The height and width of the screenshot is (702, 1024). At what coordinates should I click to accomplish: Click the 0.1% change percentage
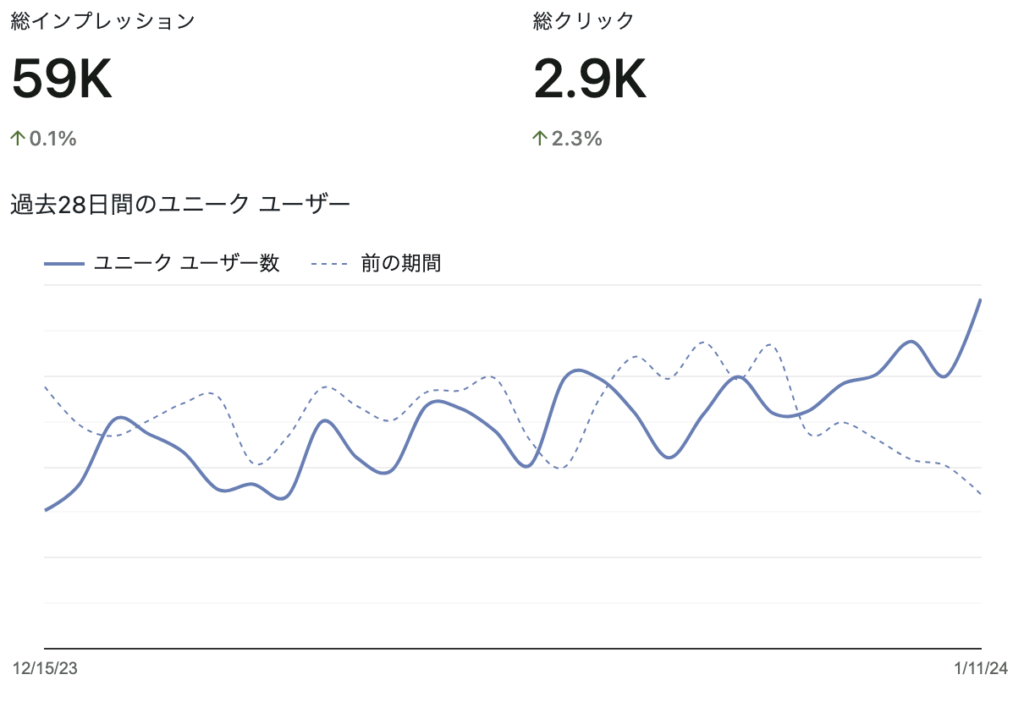click(x=53, y=139)
